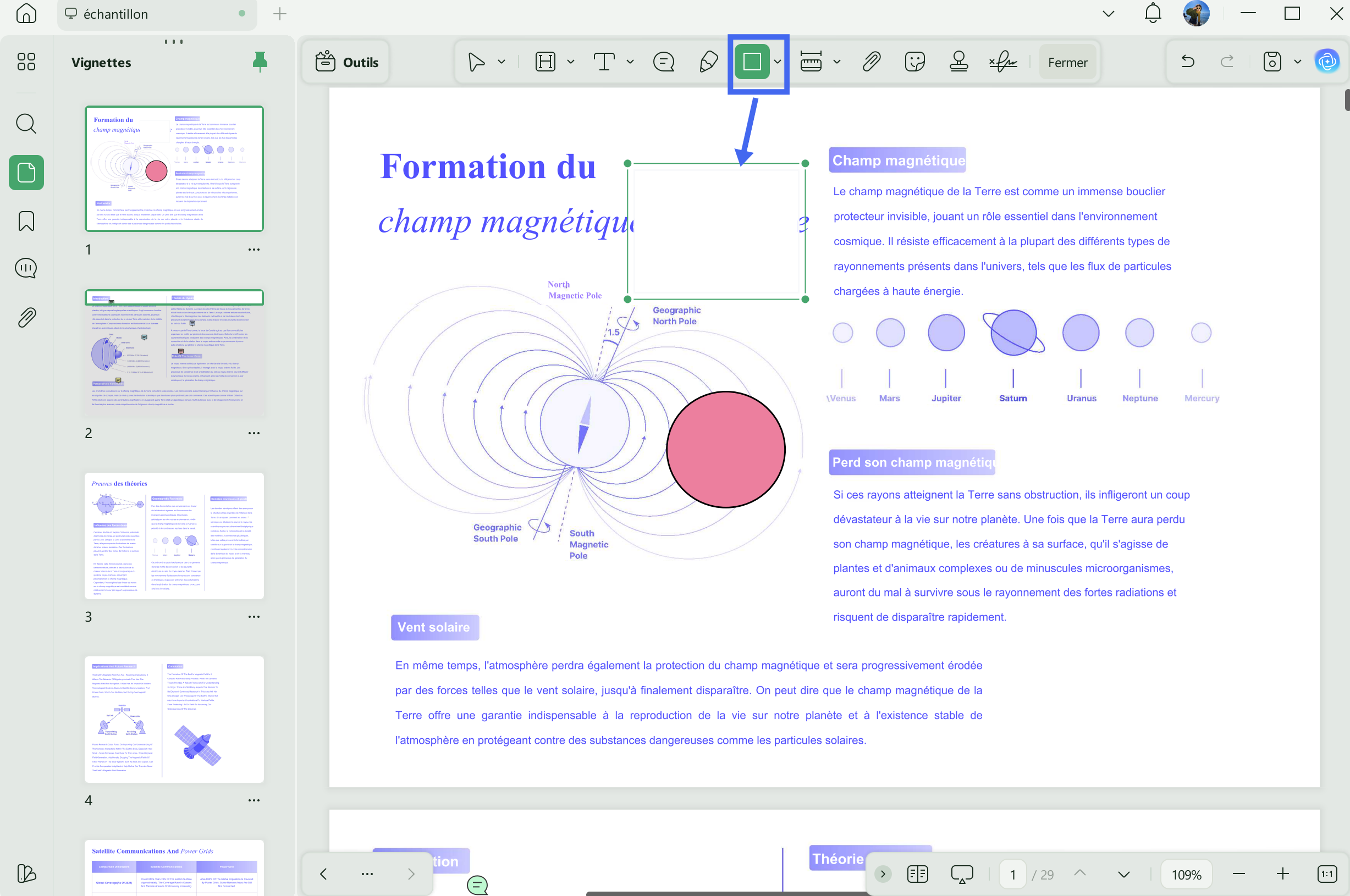Image resolution: width=1350 pixels, height=896 pixels.
Task: Open the comments sidebar panel
Action: (26, 269)
